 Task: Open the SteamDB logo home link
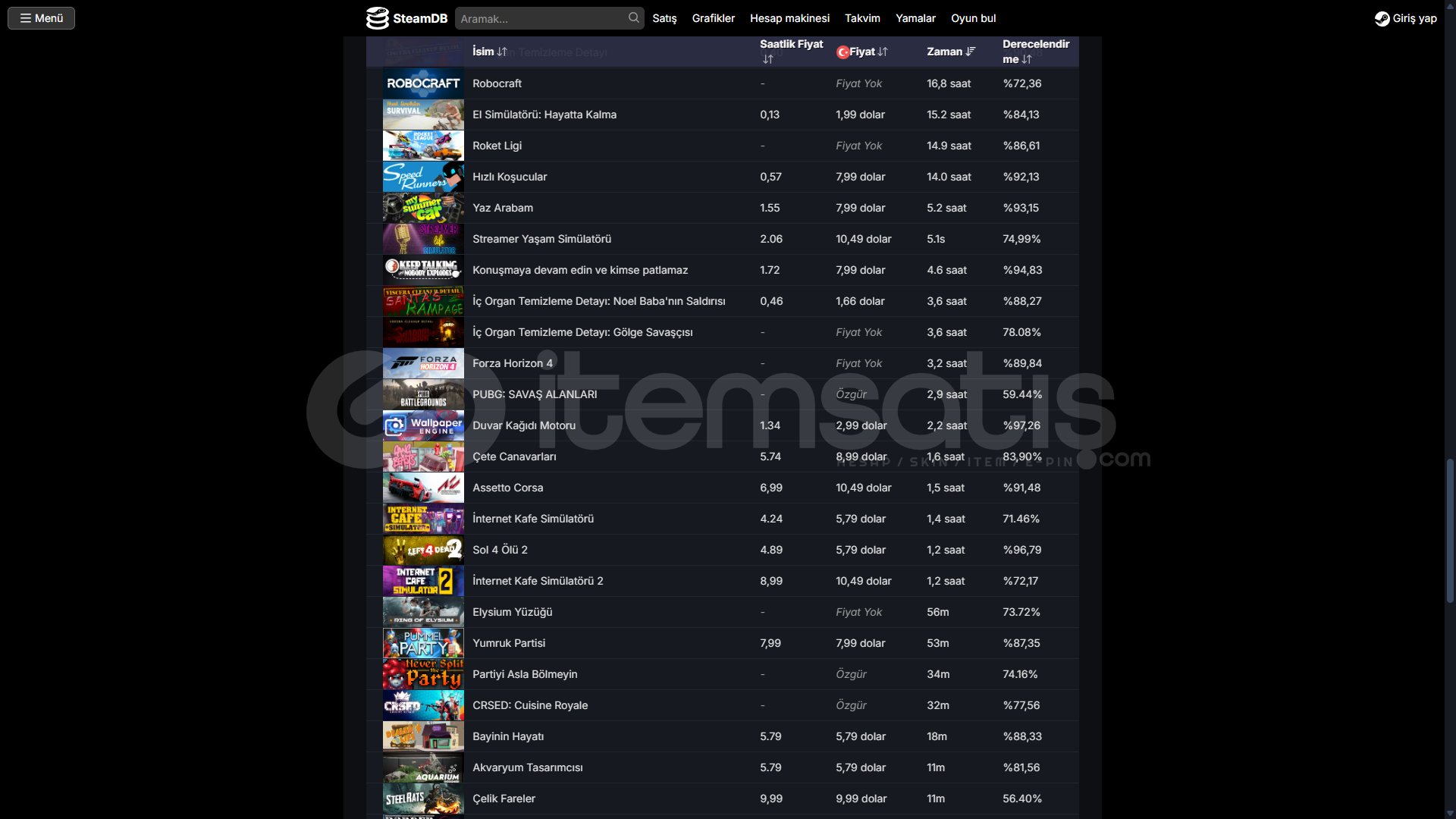click(406, 18)
